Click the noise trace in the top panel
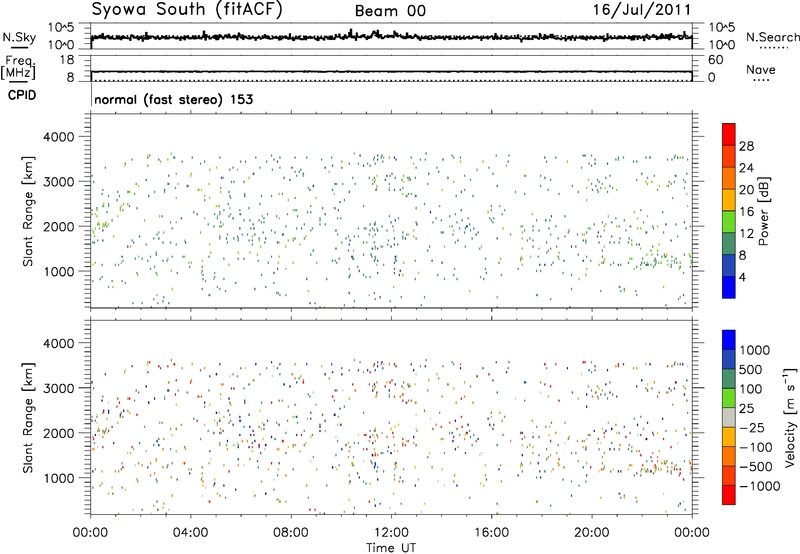 coord(391,37)
